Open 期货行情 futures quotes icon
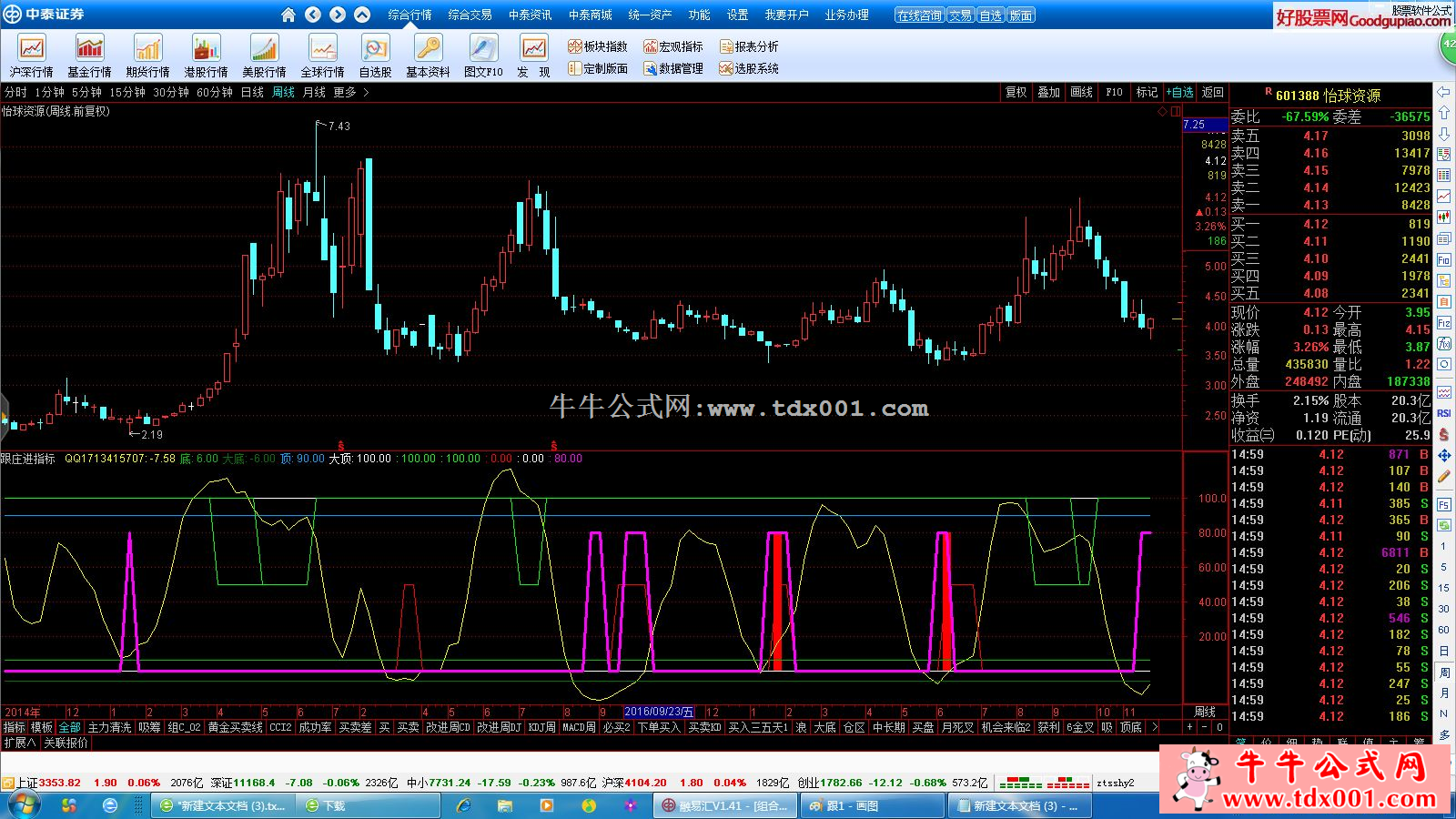Viewport: 1456px width, 819px height. coord(148,56)
